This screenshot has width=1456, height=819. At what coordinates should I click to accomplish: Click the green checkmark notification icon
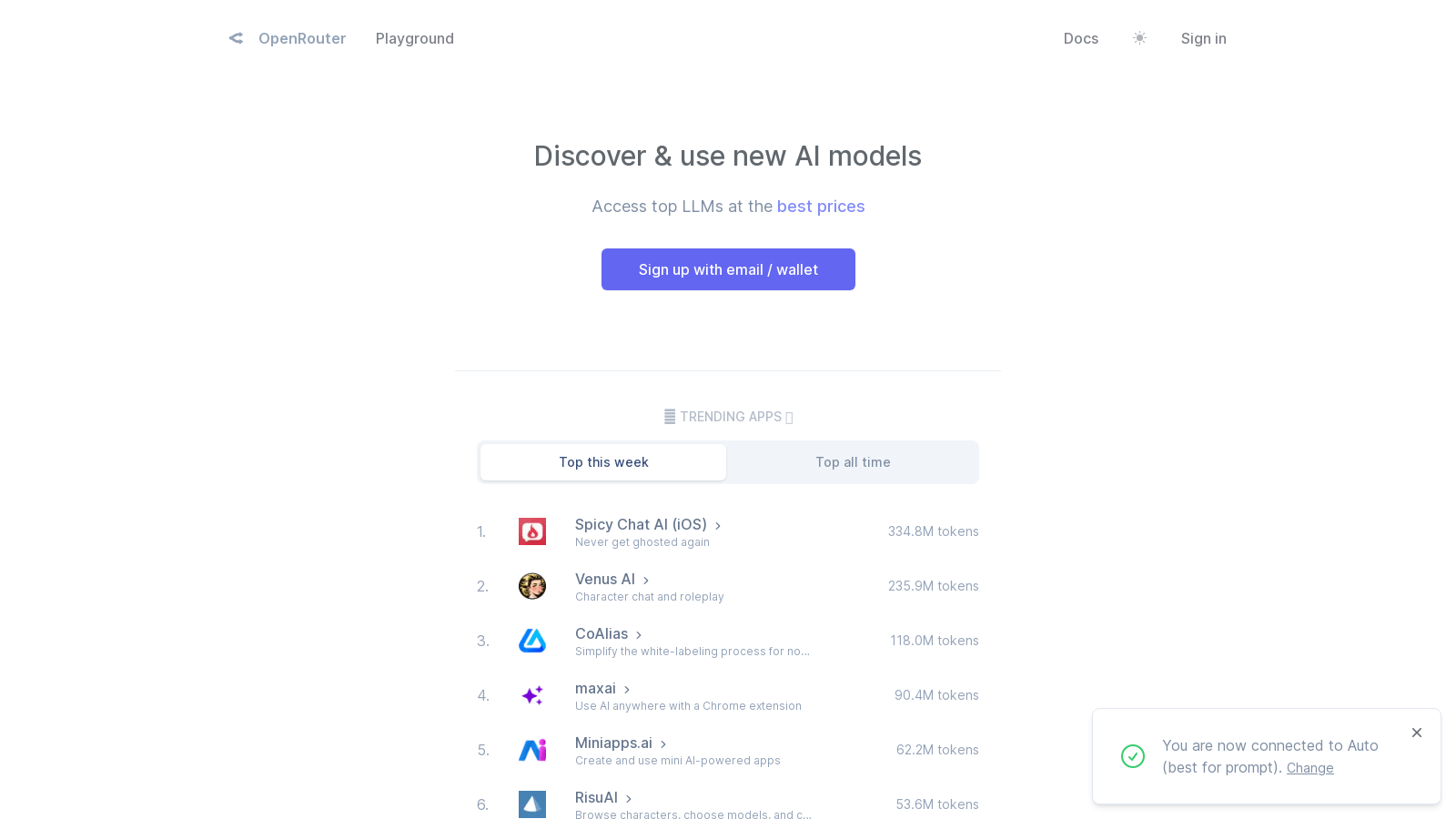(x=1133, y=756)
